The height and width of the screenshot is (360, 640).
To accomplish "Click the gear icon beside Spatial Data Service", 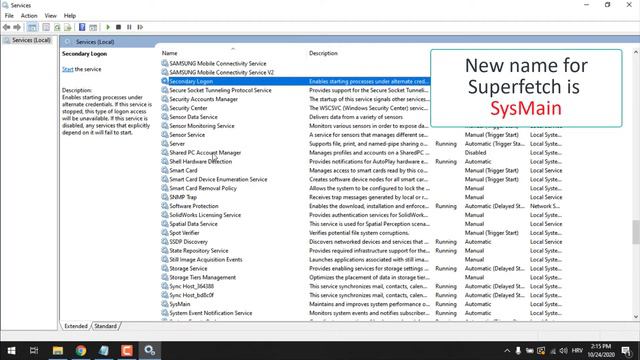I will pos(164,224).
